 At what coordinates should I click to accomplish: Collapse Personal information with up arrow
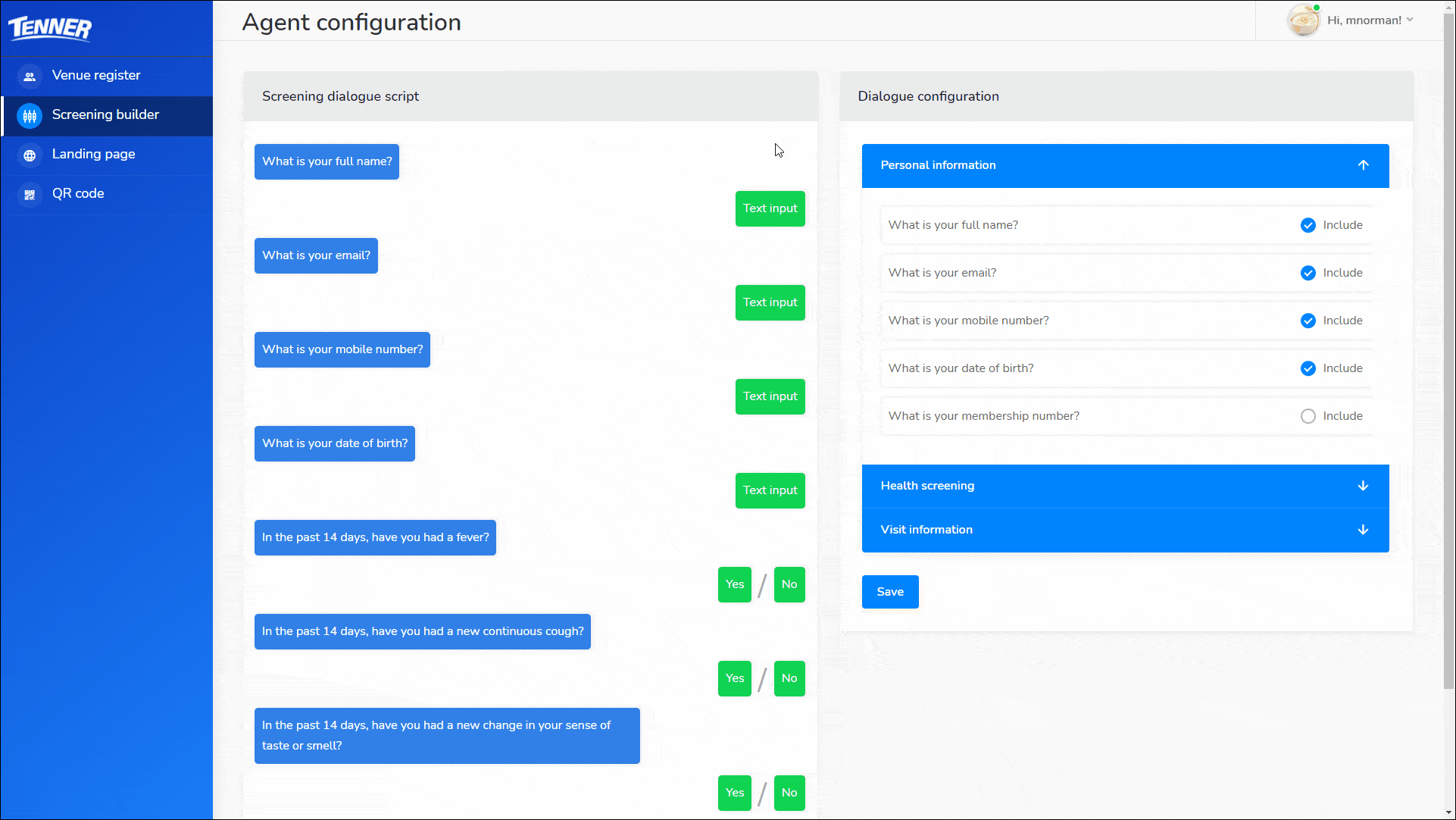(x=1363, y=165)
